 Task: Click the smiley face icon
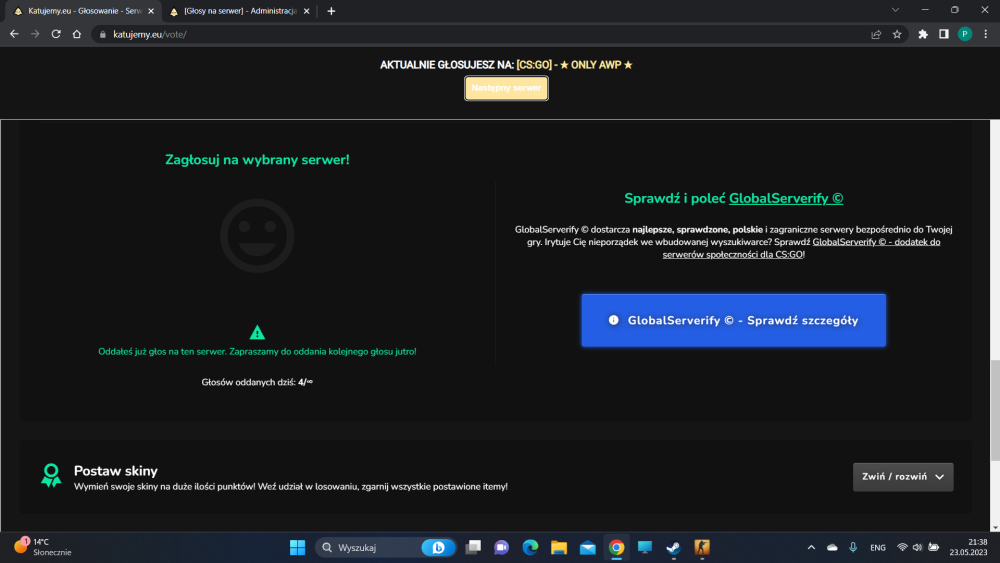point(257,236)
